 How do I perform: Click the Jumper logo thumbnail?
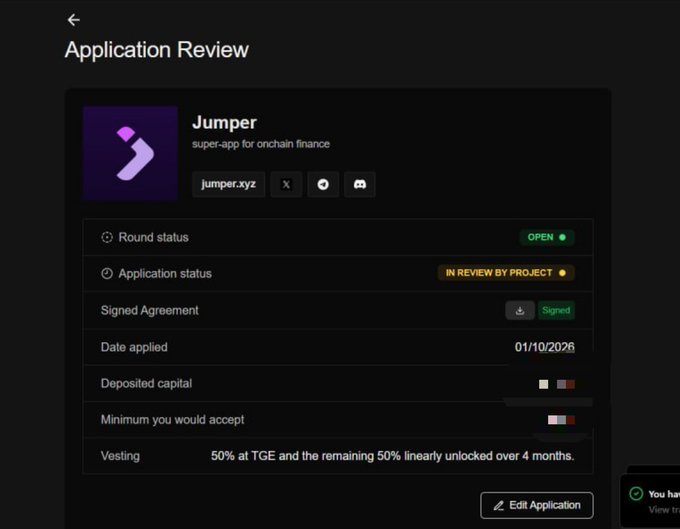point(131,153)
